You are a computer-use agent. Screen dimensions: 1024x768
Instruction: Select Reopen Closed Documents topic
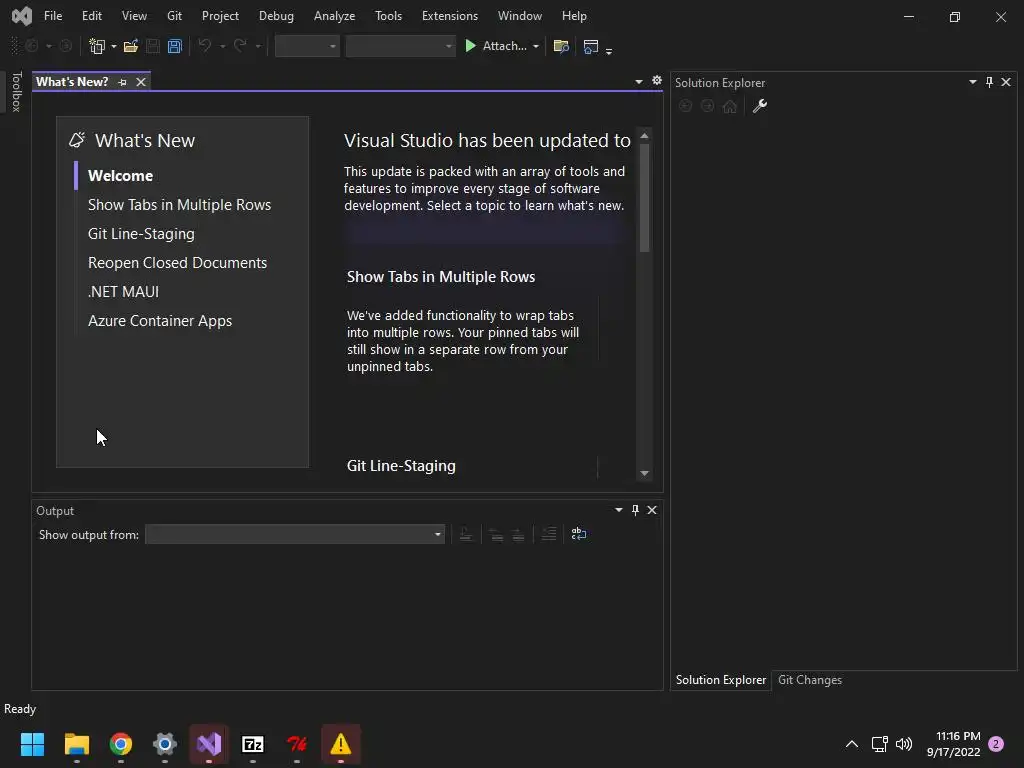click(178, 263)
